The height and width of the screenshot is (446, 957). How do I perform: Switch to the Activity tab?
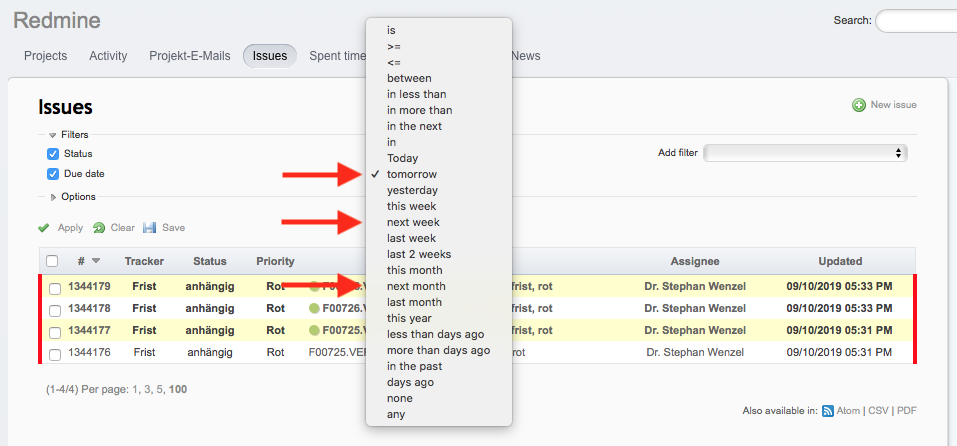108,56
